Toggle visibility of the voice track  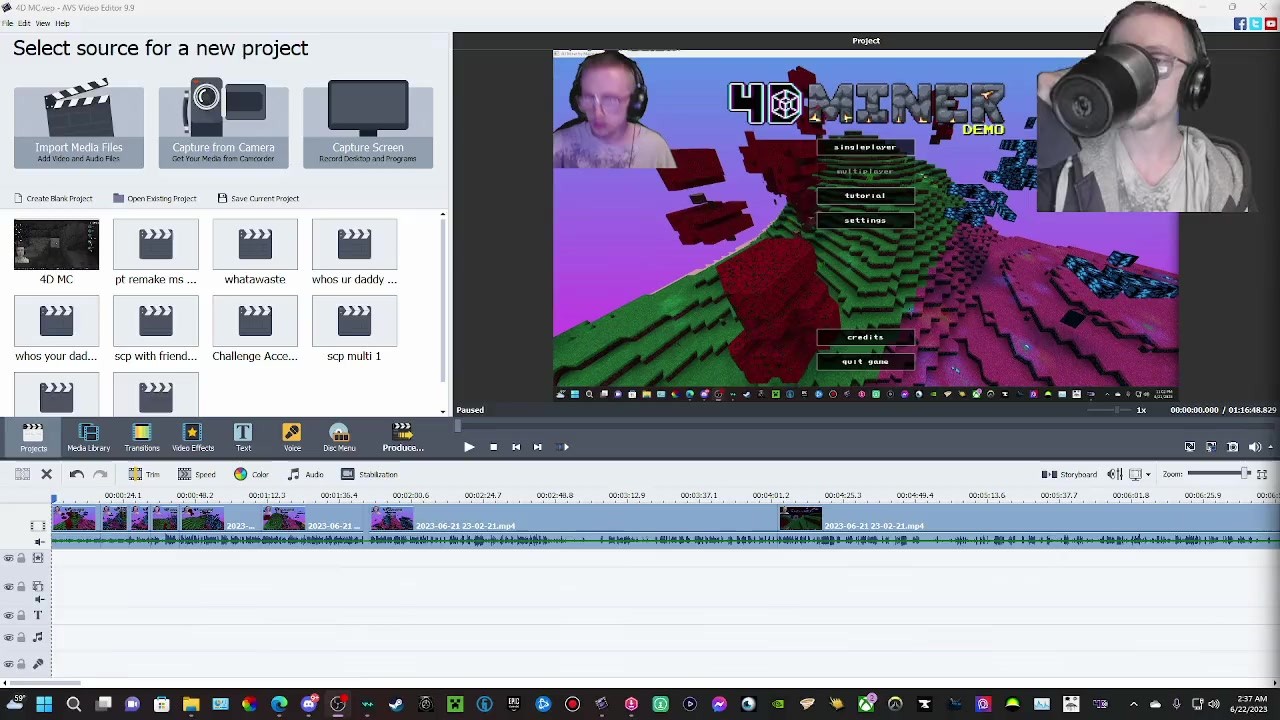click(9, 664)
